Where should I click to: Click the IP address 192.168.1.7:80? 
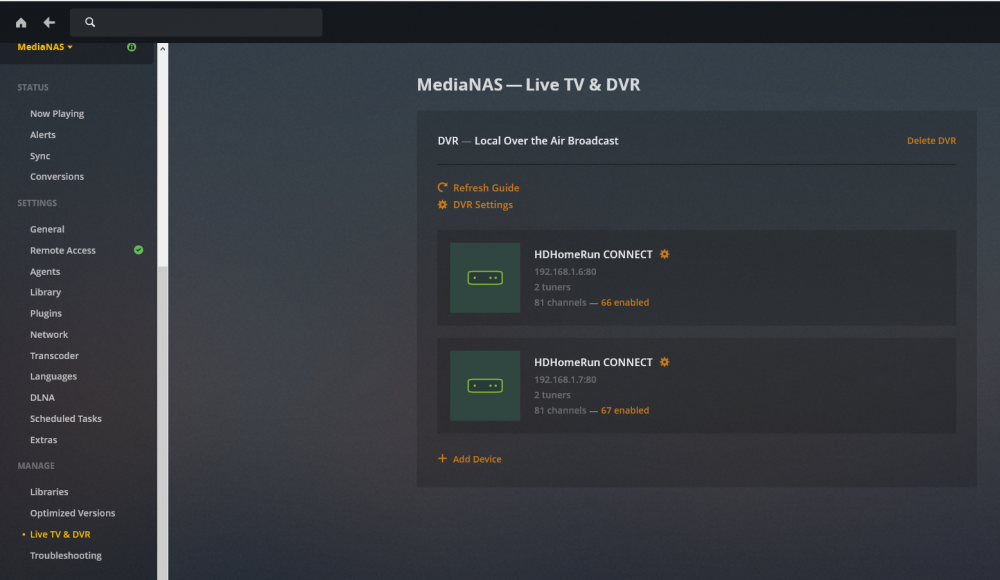(565, 380)
